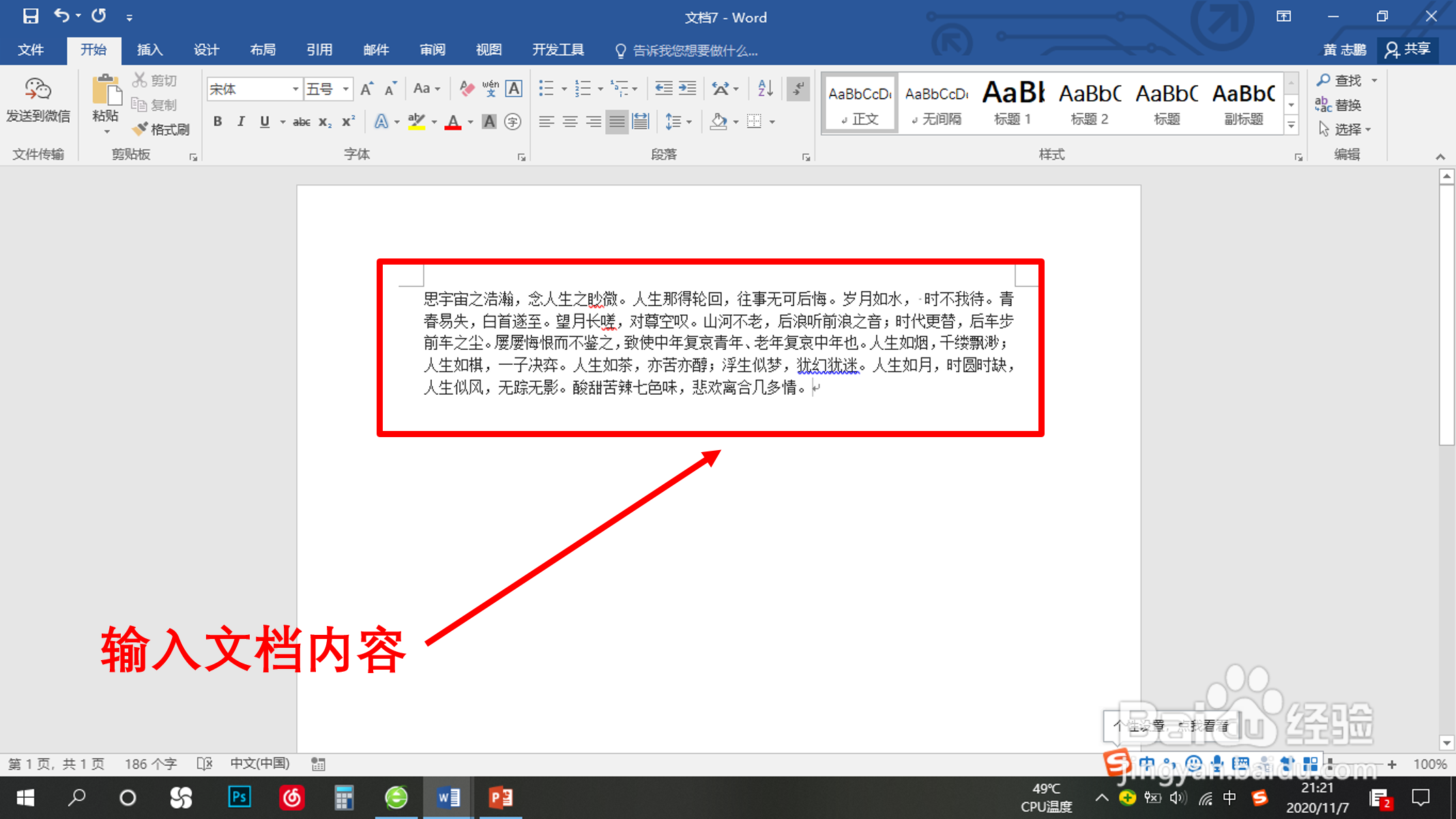The height and width of the screenshot is (819, 1456).
Task: Toggle show paragraph marks button
Action: click(797, 88)
